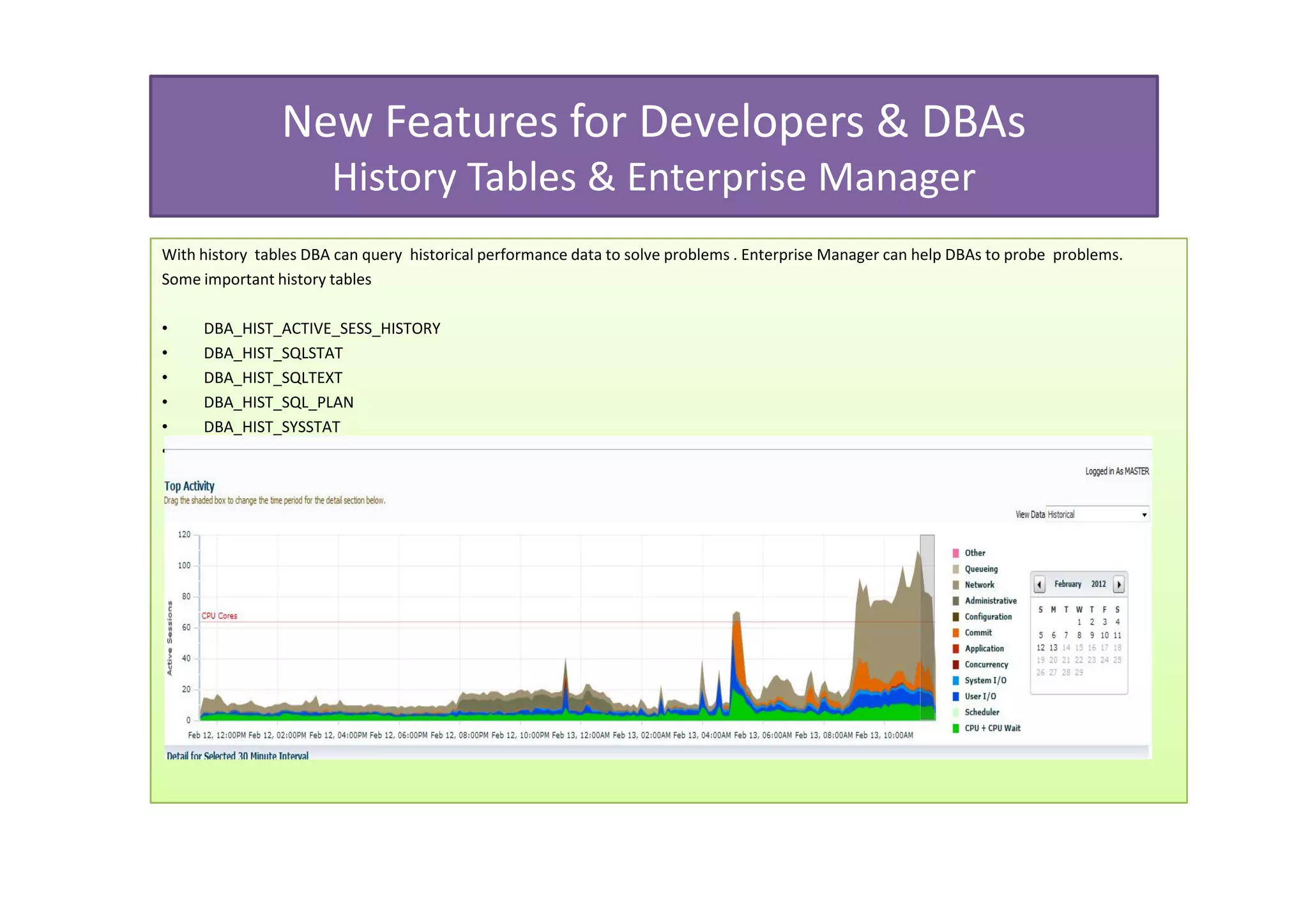Click the Scheduler legend label
This screenshot has height=924, width=1308.
982,713
